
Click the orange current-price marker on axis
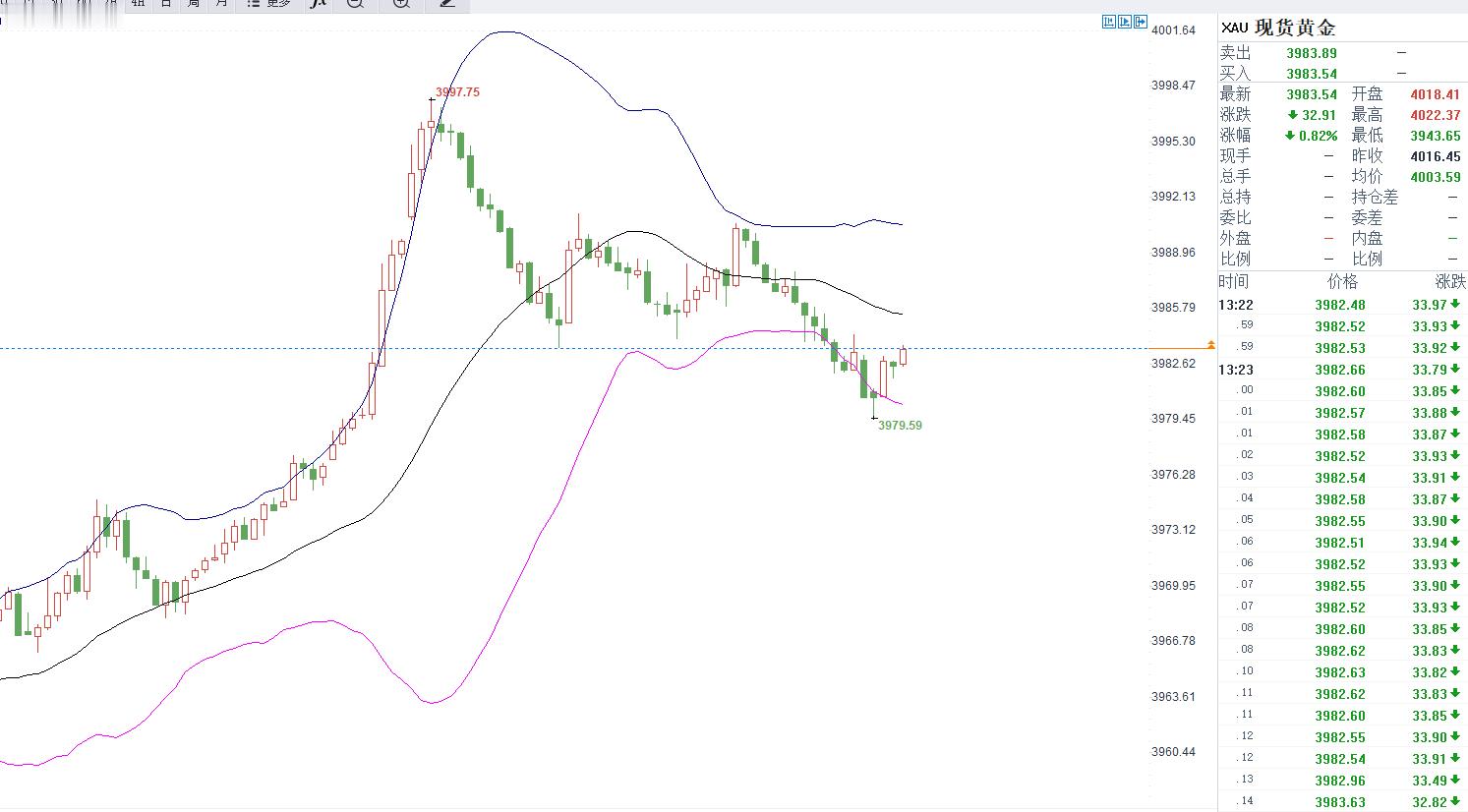(1211, 344)
